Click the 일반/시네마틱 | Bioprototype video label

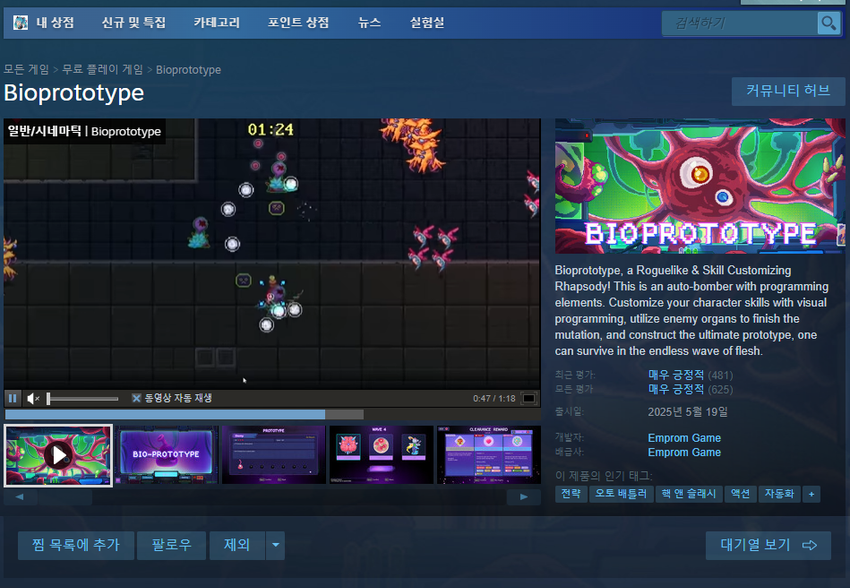(84, 131)
